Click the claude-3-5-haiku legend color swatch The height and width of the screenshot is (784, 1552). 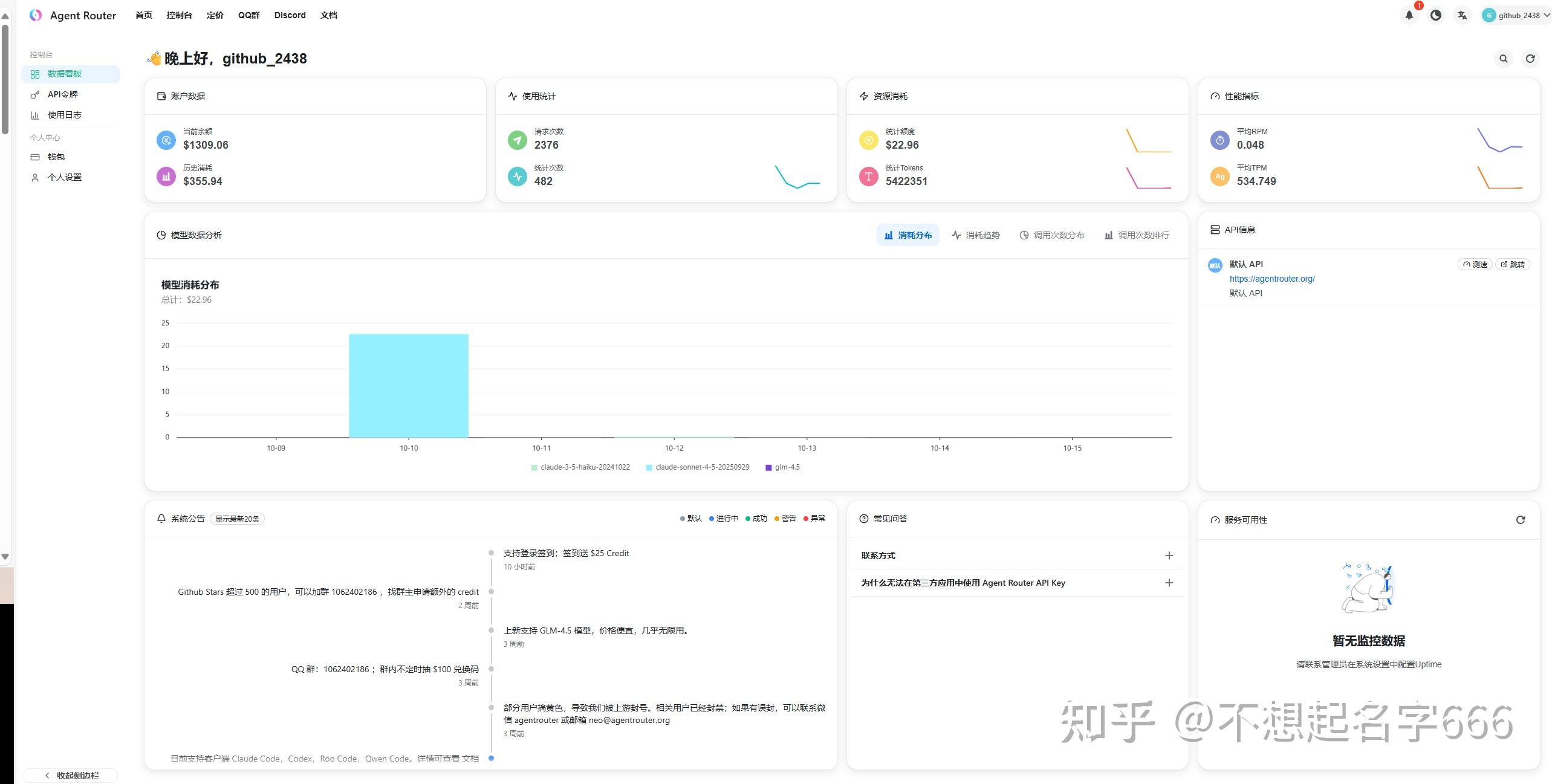pyautogui.click(x=534, y=467)
